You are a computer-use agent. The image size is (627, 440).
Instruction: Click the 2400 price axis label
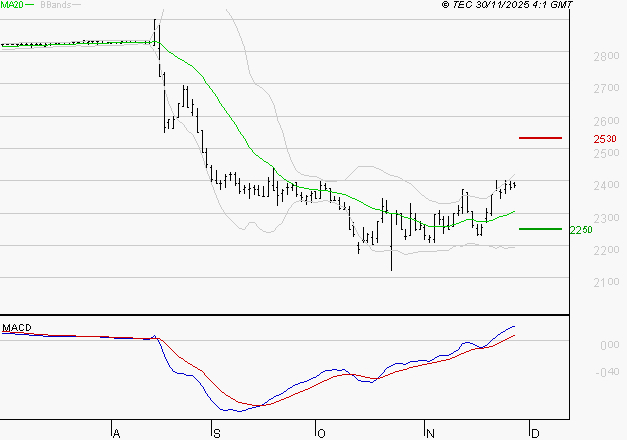tap(607, 186)
